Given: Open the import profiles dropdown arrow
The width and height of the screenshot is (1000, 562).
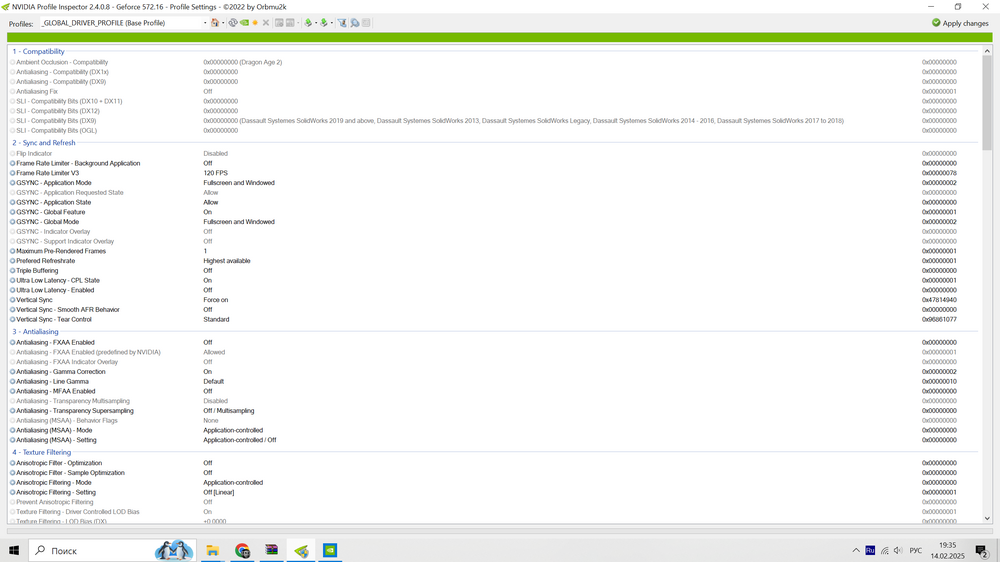Looking at the screenshot, I should pos(332,23).
